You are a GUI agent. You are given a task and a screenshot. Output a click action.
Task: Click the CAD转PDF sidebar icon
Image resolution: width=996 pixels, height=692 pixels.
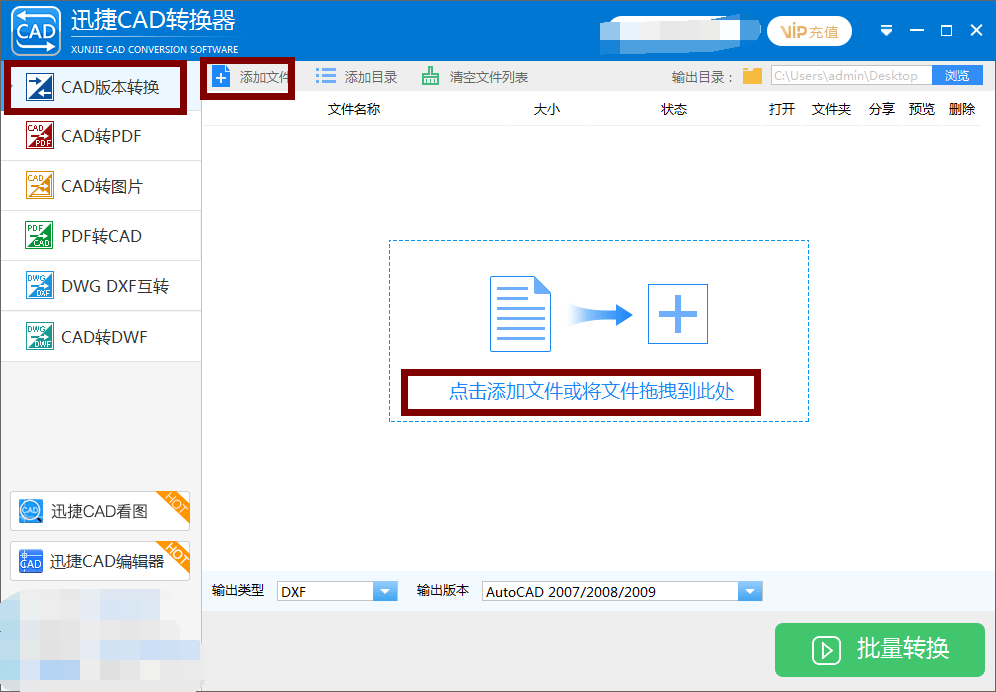[39, 136]
